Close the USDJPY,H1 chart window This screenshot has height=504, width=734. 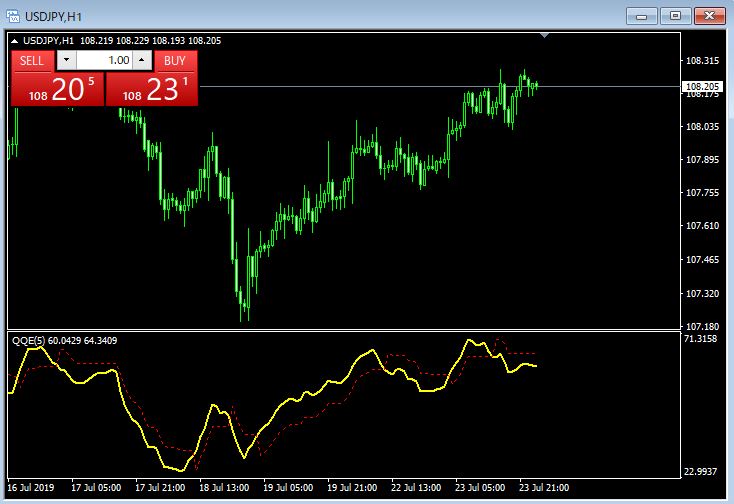(710, 16)
